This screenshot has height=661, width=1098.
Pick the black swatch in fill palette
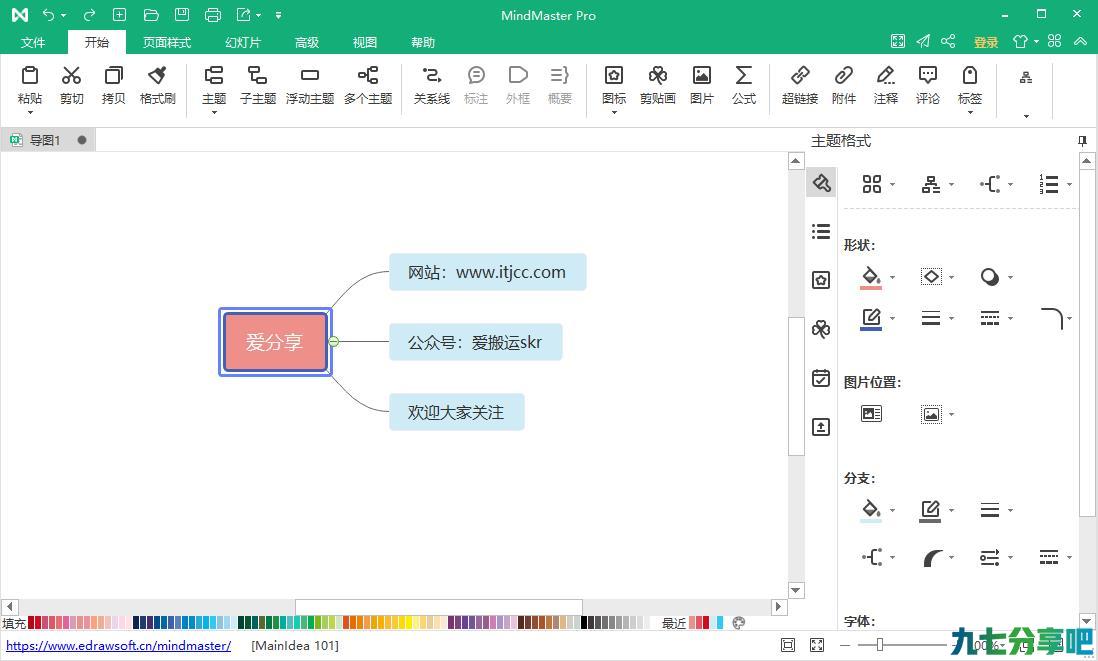point(585,622)
